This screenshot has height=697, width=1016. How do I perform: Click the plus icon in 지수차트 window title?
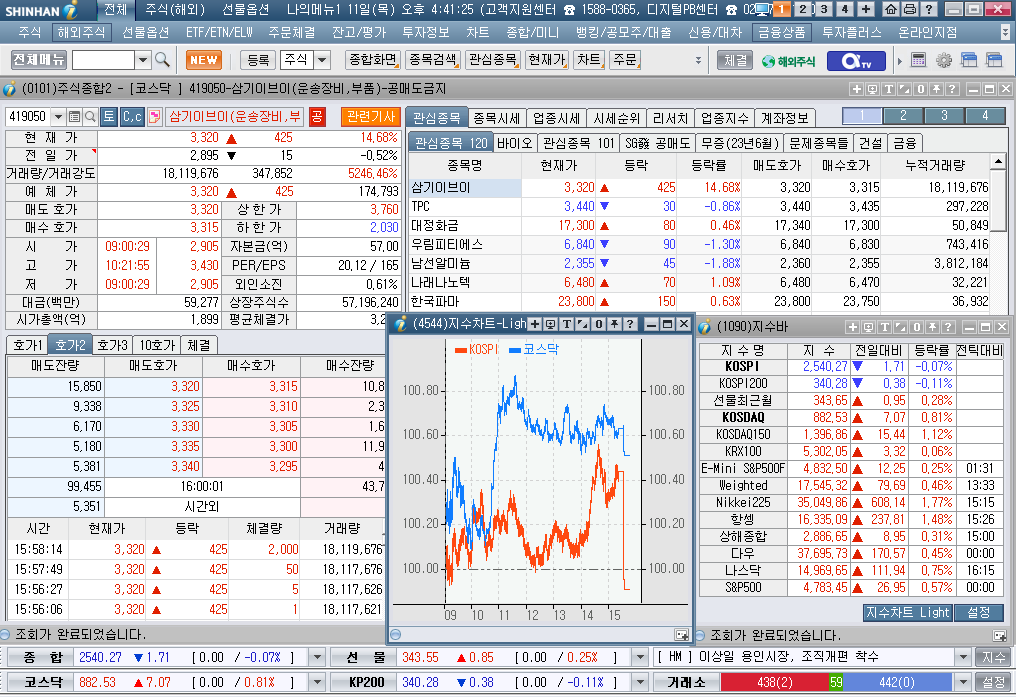535,324
